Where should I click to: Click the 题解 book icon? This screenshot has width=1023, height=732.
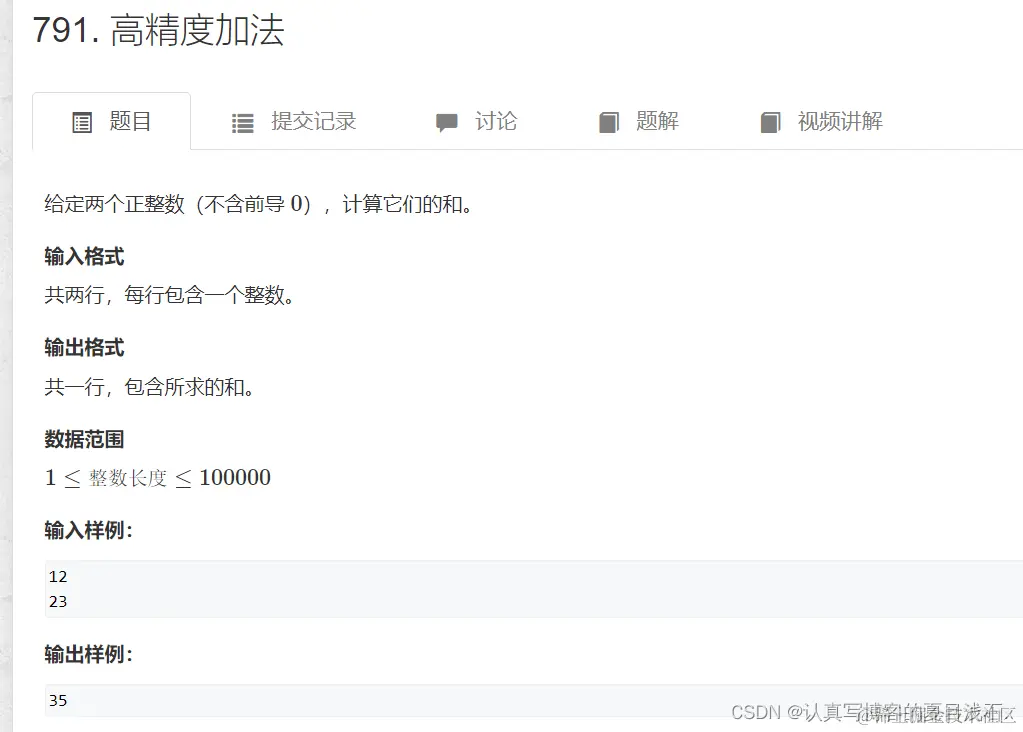[609, 123]
